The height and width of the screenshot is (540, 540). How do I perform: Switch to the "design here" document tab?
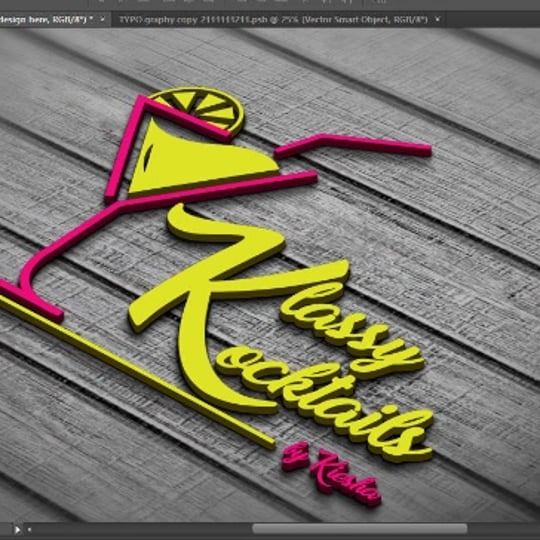(46, 20)
